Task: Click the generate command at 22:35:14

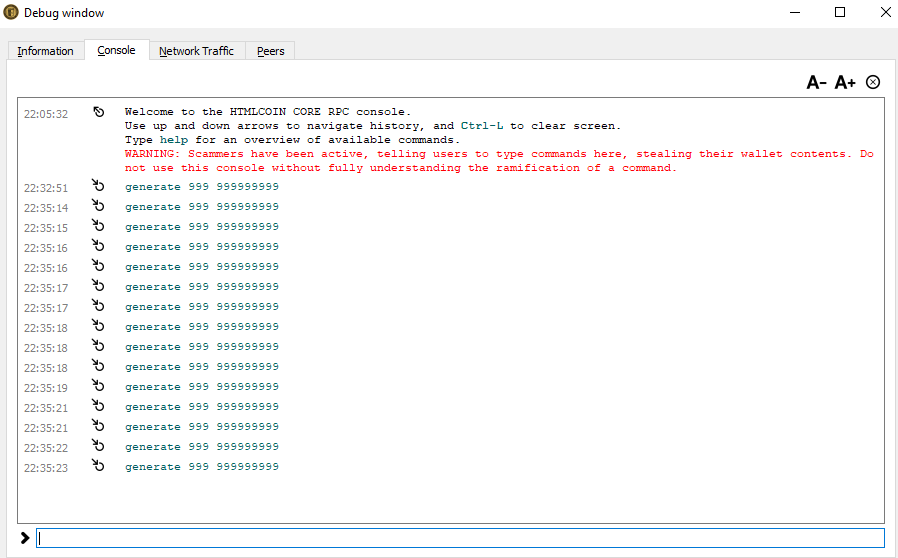Action: coord(202,207)
